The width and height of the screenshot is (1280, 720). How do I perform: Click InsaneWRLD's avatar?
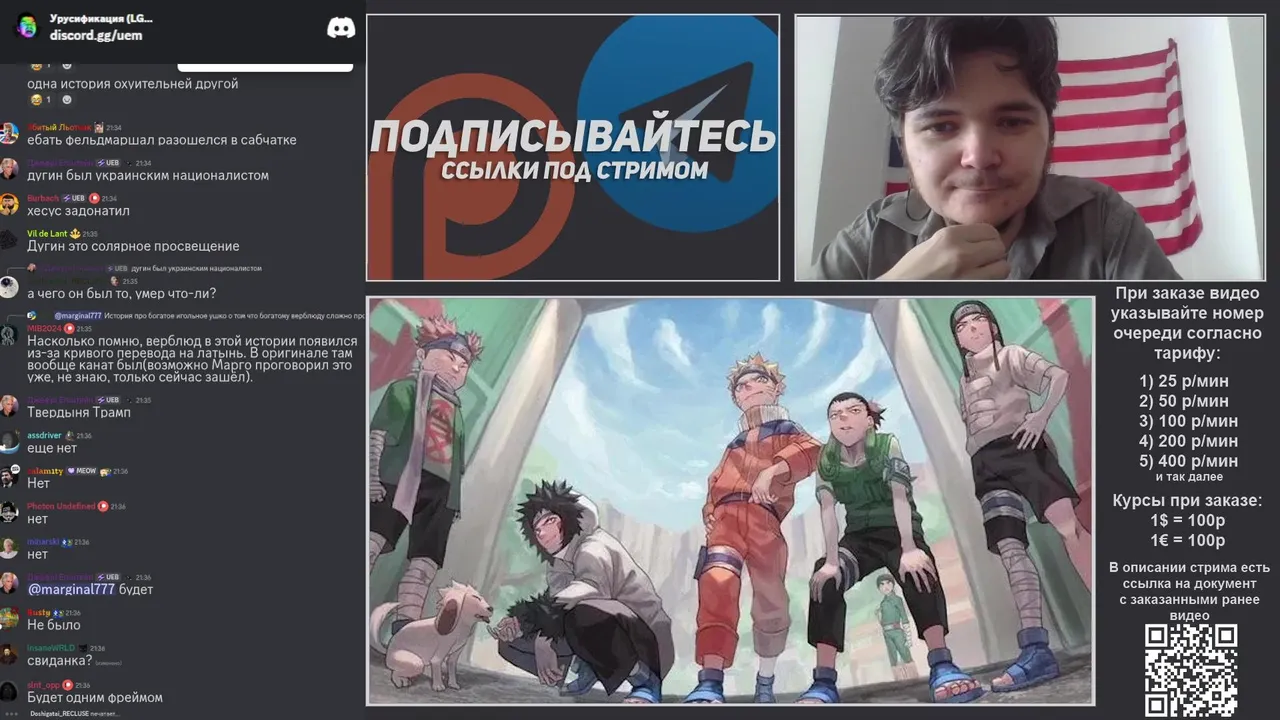click(x=9, y=654)
